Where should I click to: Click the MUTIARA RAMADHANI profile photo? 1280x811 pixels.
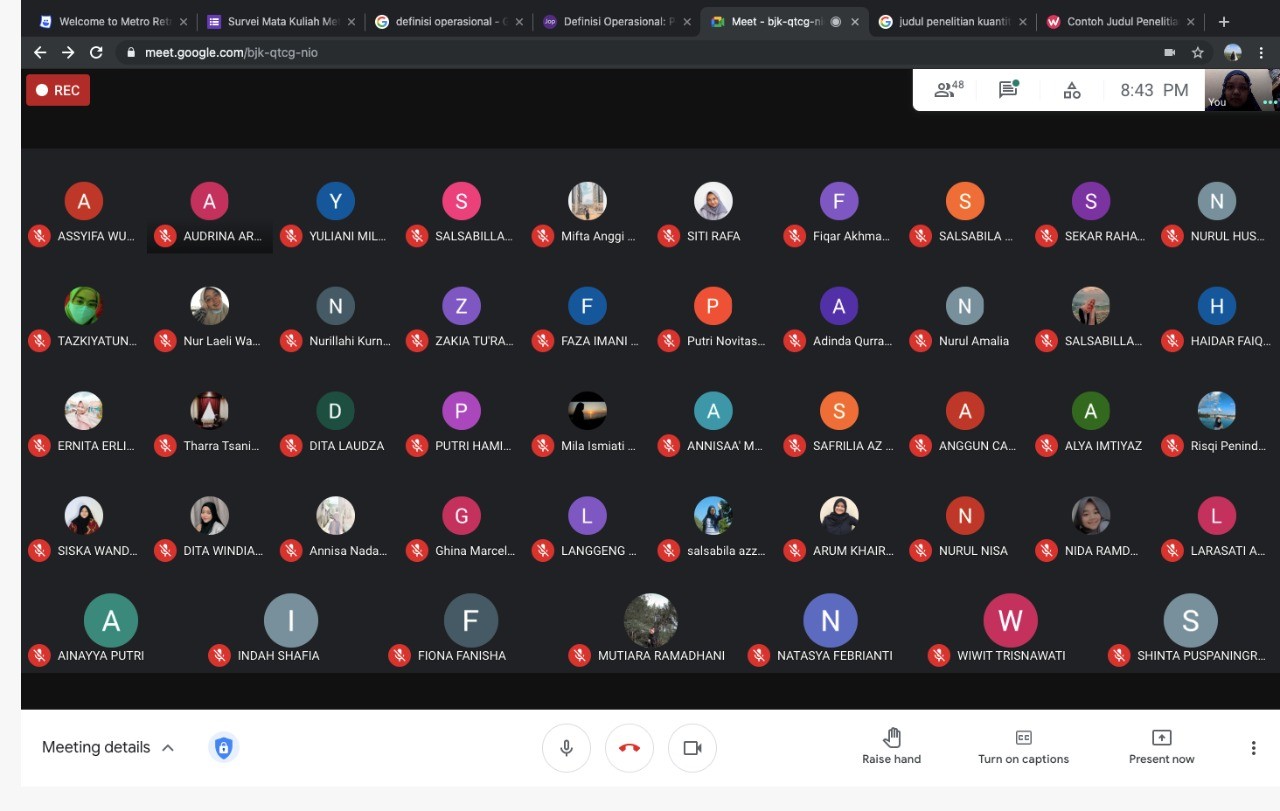651,621
